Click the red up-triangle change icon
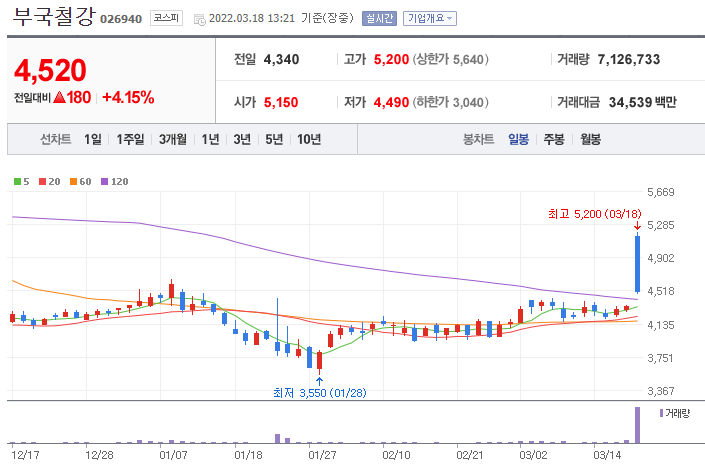The height and width of the screenshot is (468, 705). pyautogui.click(x=59, y=97)
